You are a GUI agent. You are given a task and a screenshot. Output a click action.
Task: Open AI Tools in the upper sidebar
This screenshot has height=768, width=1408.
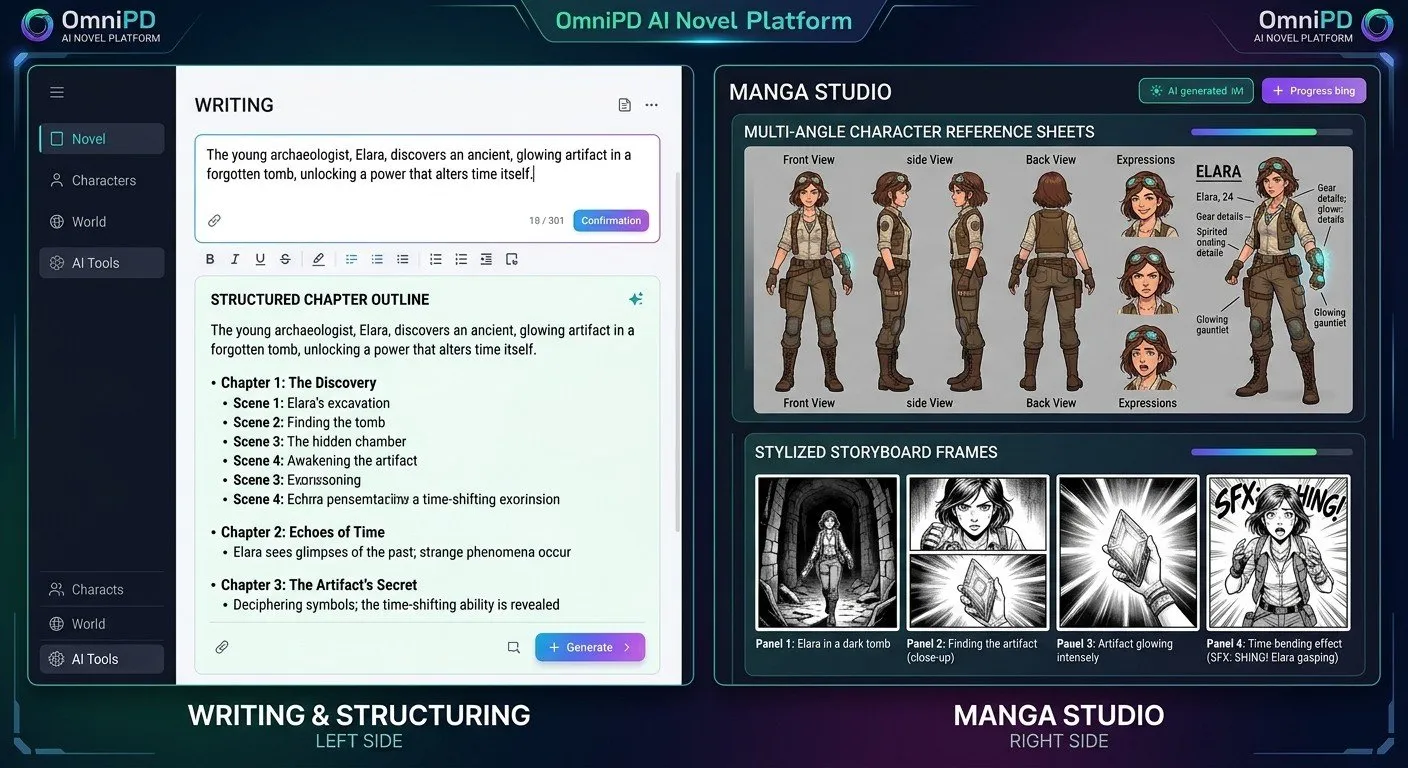pyautogui.click(x=102, y=263)
